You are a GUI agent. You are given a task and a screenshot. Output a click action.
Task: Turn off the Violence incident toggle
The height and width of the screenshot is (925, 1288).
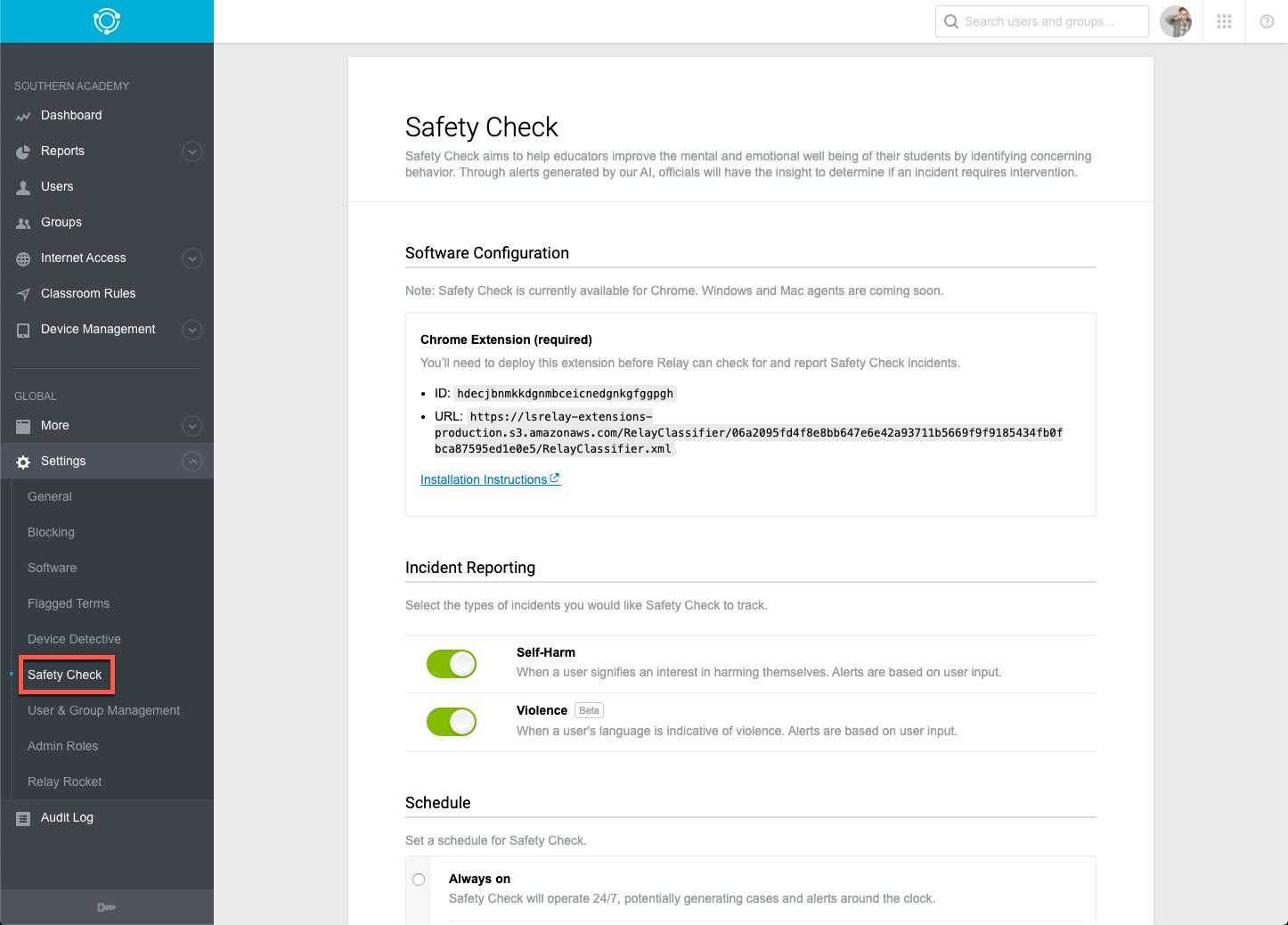452,721
